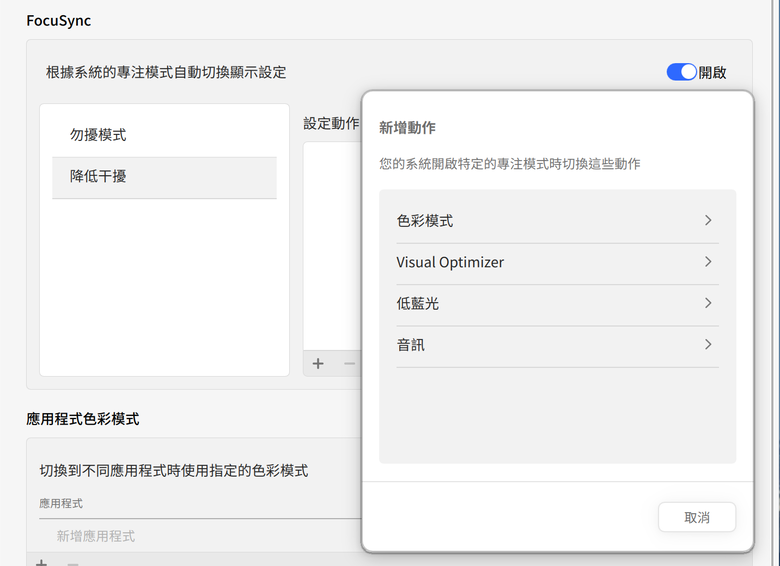Expand Visual Optimizer using its right chevron
Image resolution: width=780 pixels, height=566 pixels.
pos(708,262)
